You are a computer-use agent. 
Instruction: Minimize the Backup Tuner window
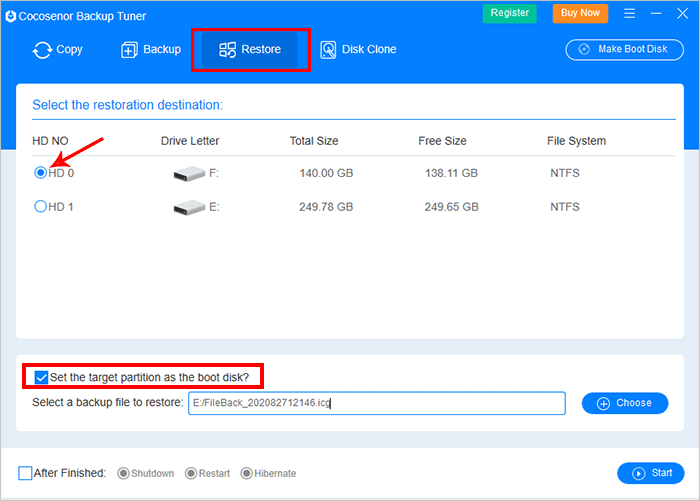(656, 13)
